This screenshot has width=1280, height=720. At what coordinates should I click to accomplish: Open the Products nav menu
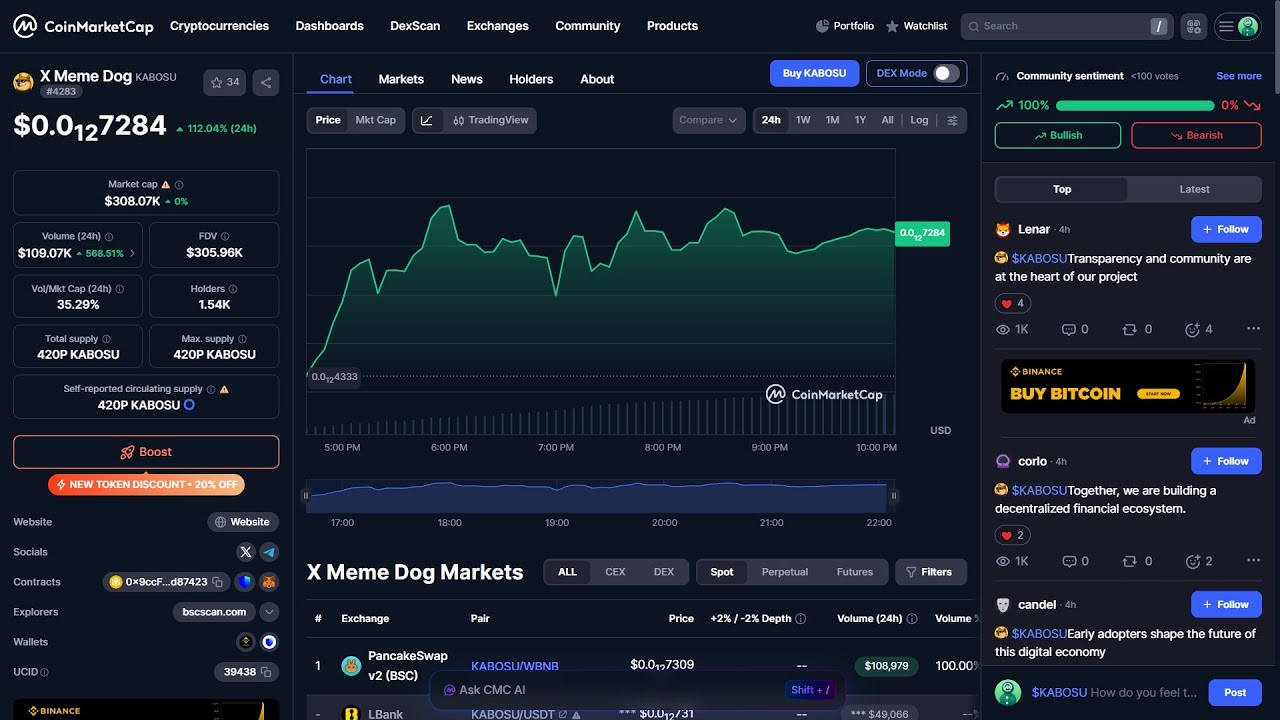tap(672, 26)
